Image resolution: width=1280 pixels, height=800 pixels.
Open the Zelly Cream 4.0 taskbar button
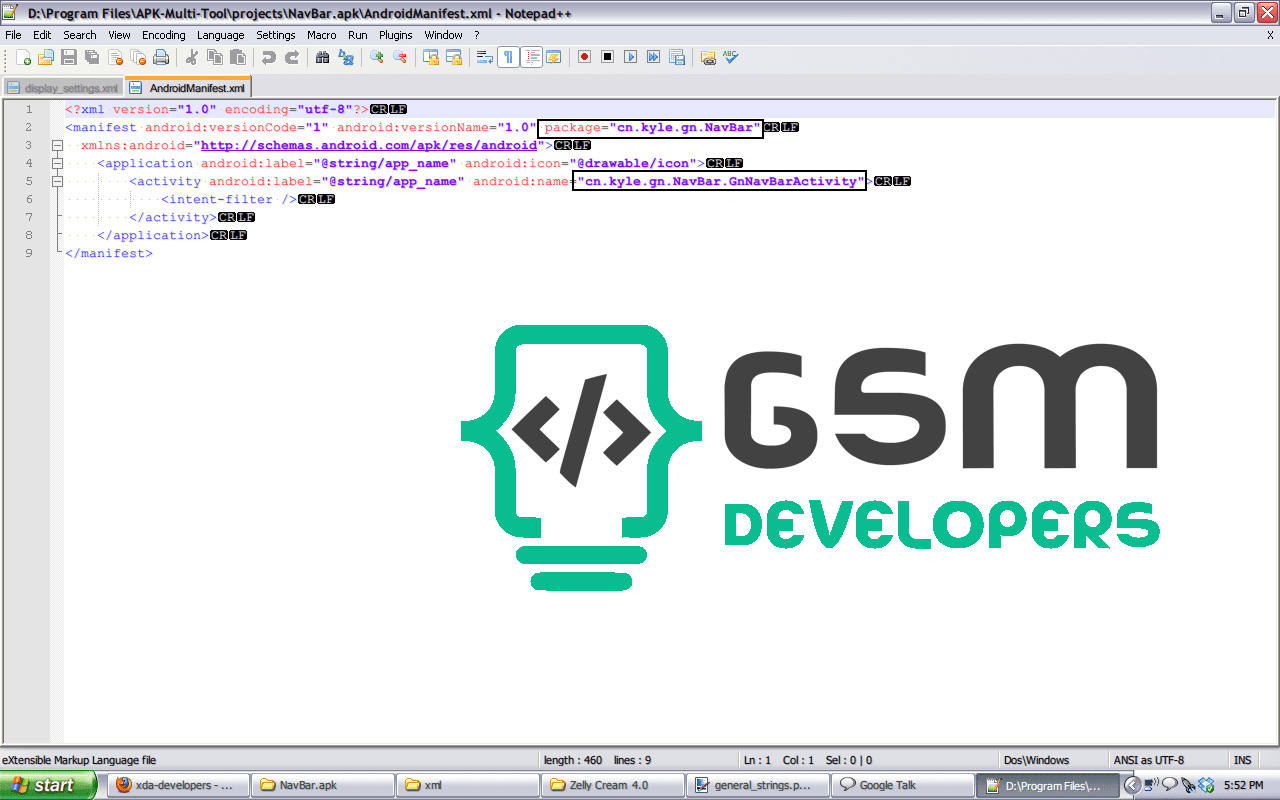[612, 785]
